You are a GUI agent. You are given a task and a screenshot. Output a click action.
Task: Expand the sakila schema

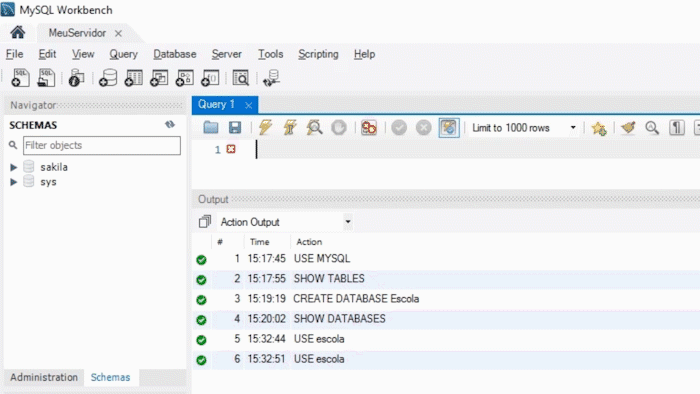pyautogui.click(x=13, y=167)
